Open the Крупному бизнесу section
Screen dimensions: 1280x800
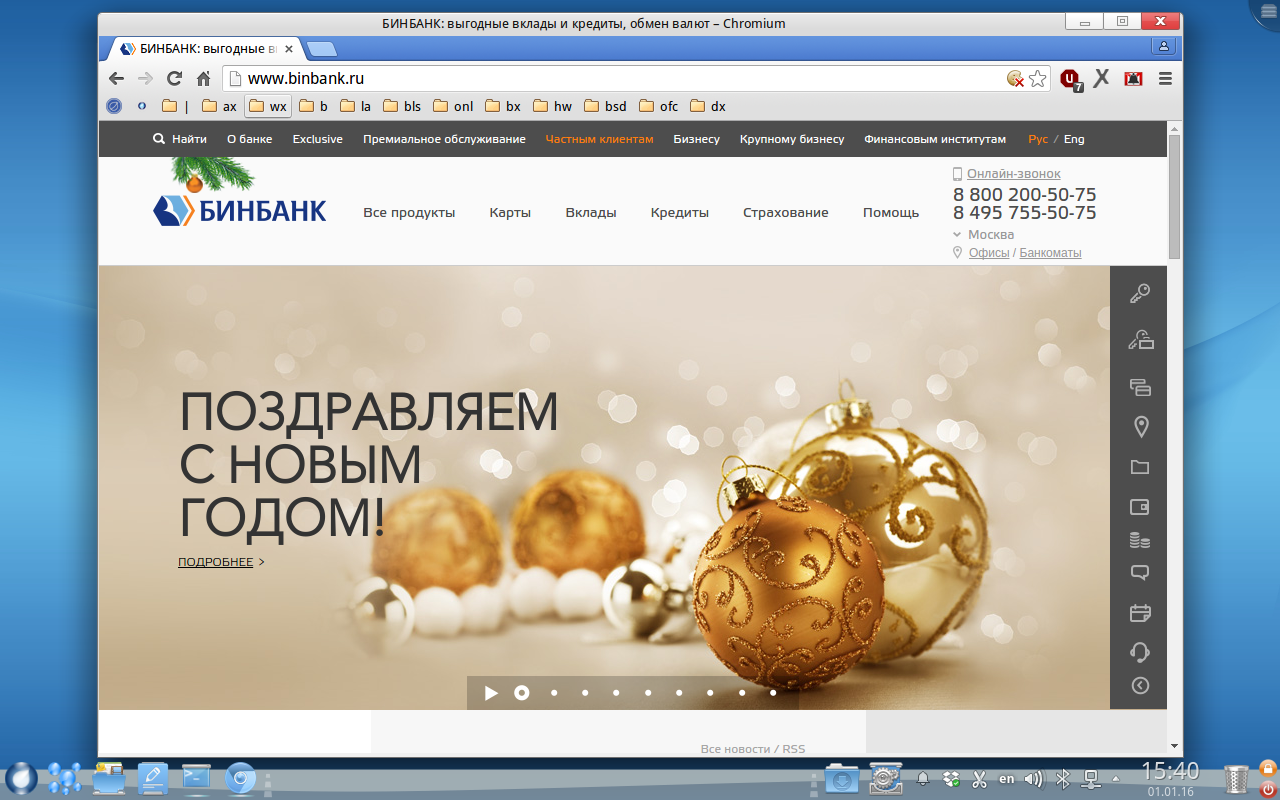792,139
